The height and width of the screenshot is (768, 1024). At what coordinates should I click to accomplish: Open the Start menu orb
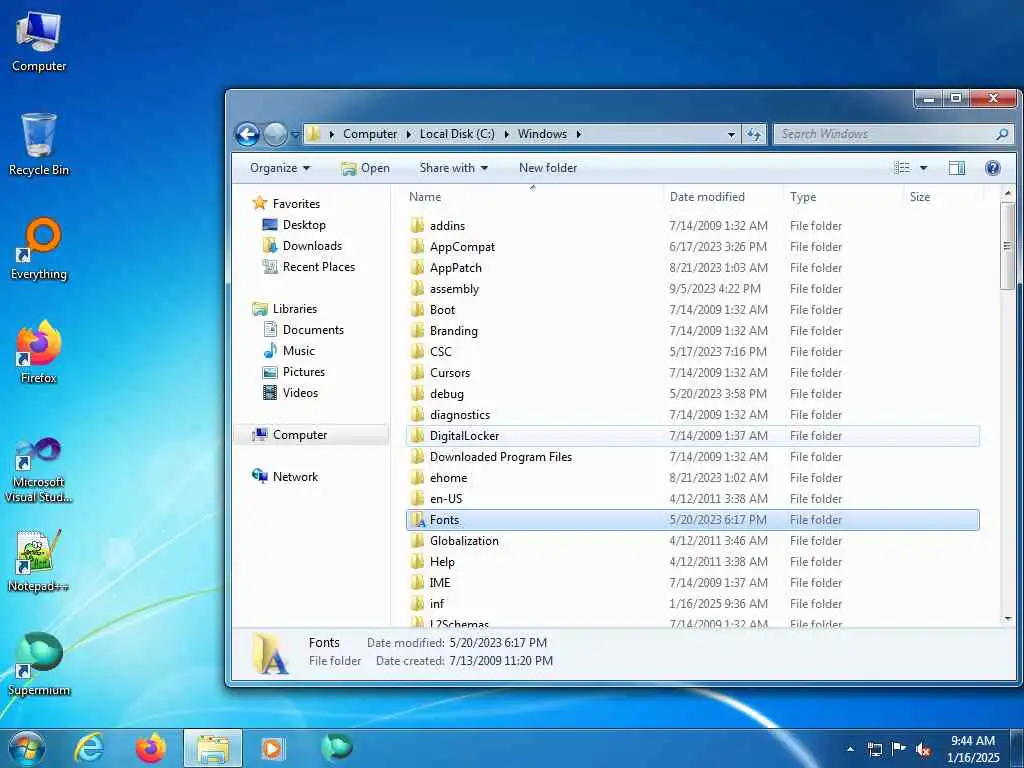pyautogui.click(x=27, y=748)
